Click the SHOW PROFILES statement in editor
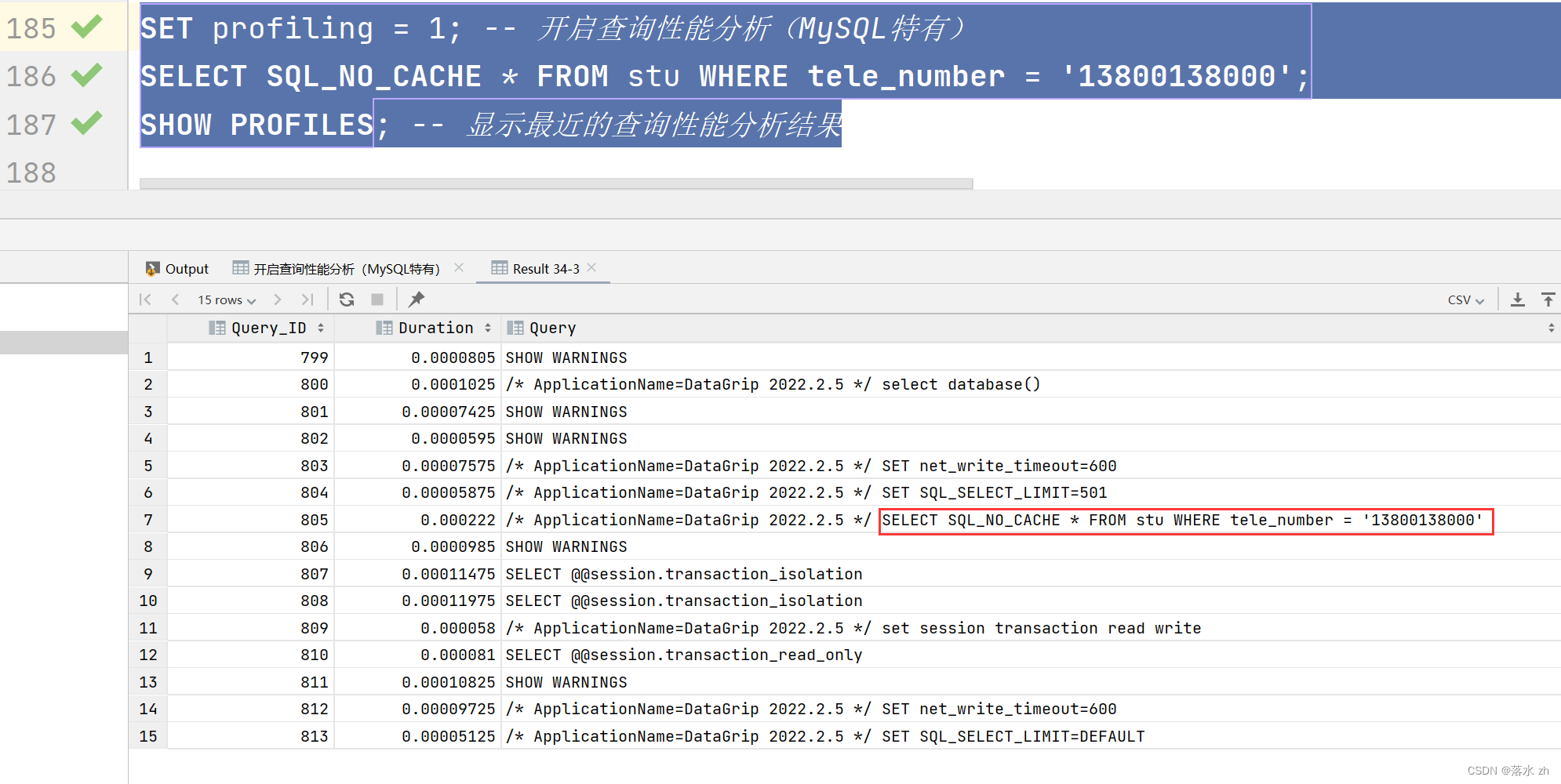1561x784 pixels. [257, 124]
